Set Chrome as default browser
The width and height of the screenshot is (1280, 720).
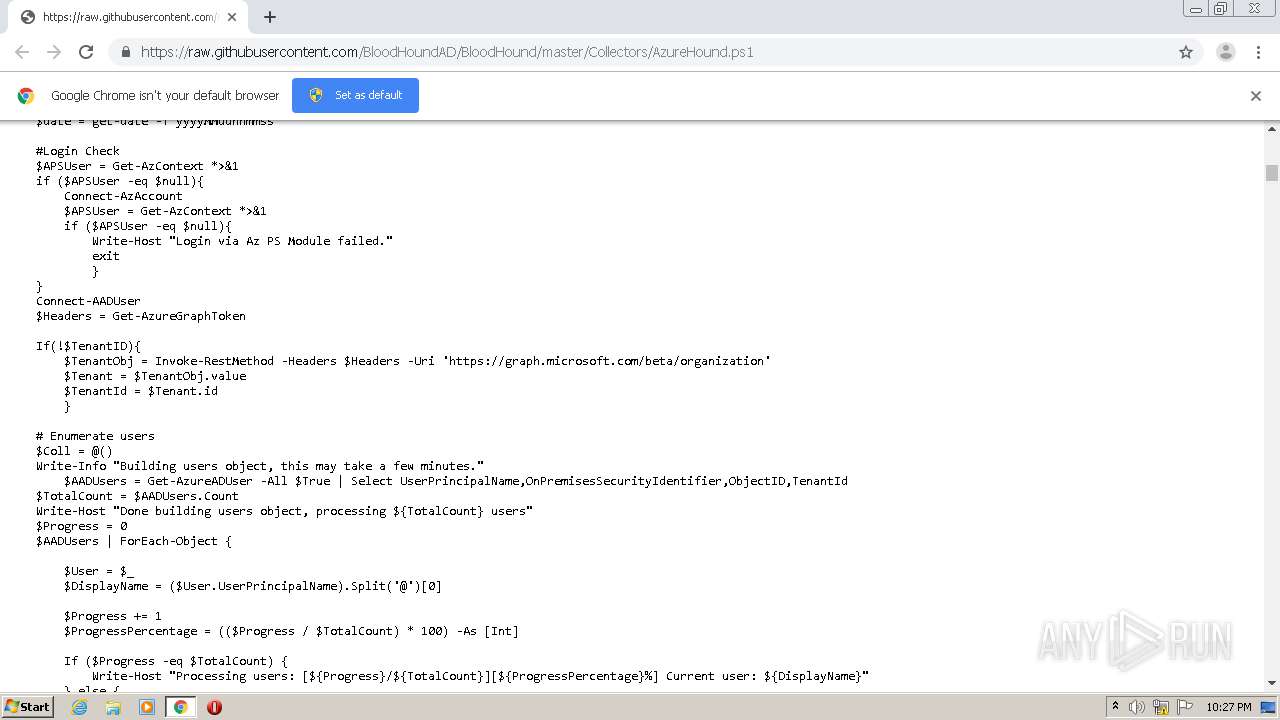(x=355, y=95)
